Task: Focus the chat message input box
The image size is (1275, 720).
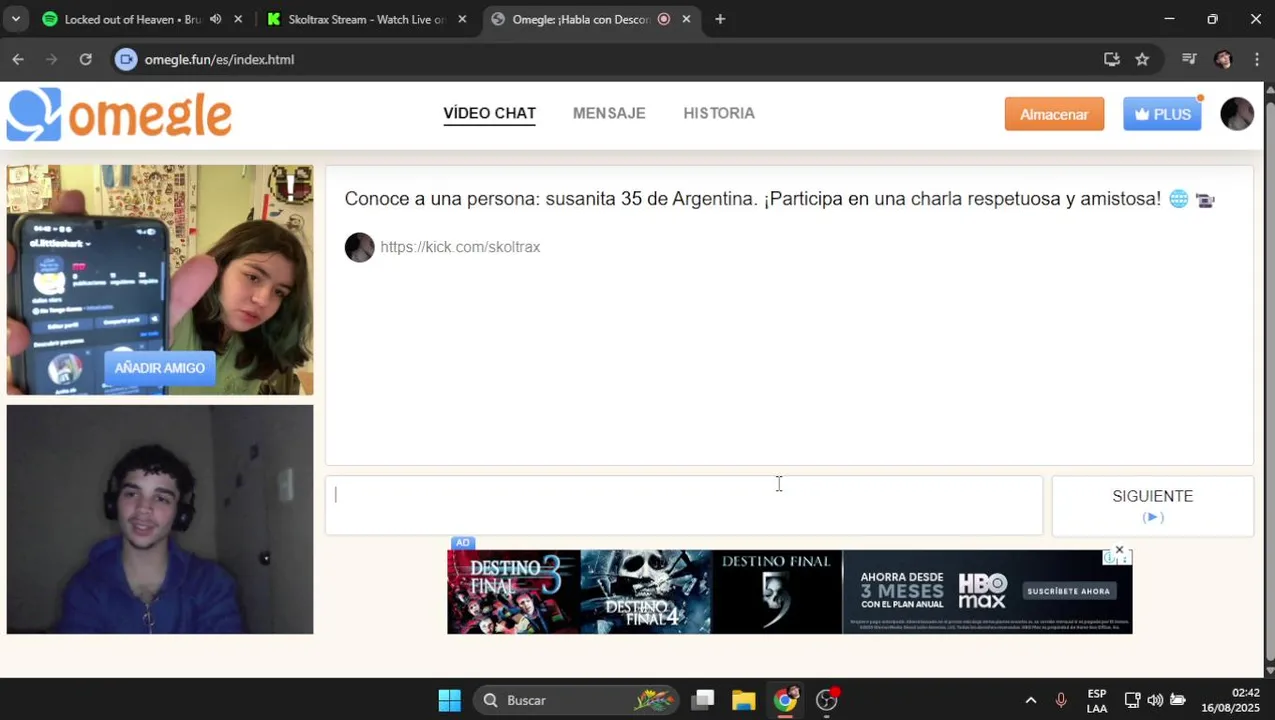Action: pyautogui.click(x=684, y=505)
